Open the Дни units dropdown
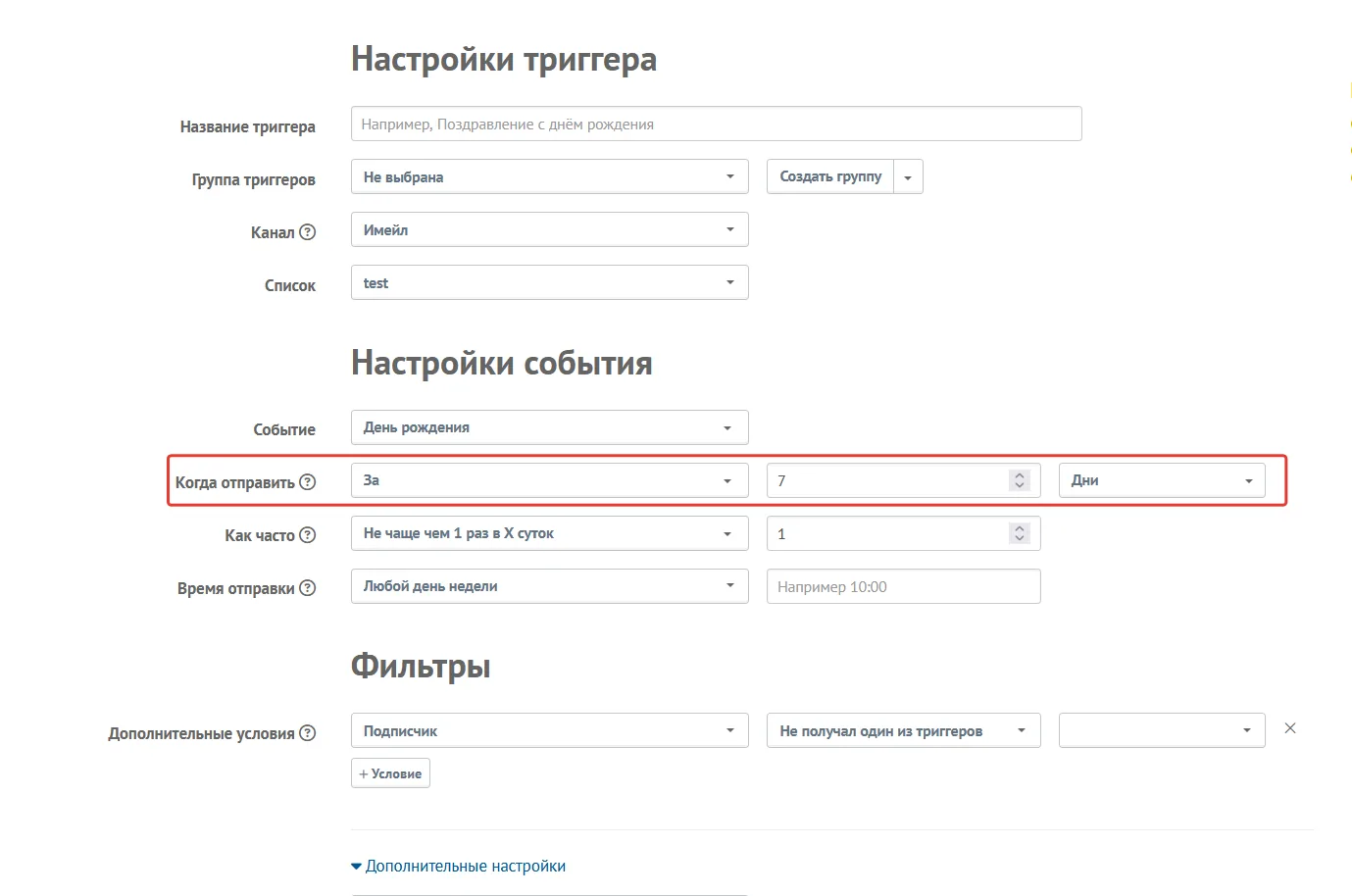Screen dimensions: 1352x896 point(1162,480)
